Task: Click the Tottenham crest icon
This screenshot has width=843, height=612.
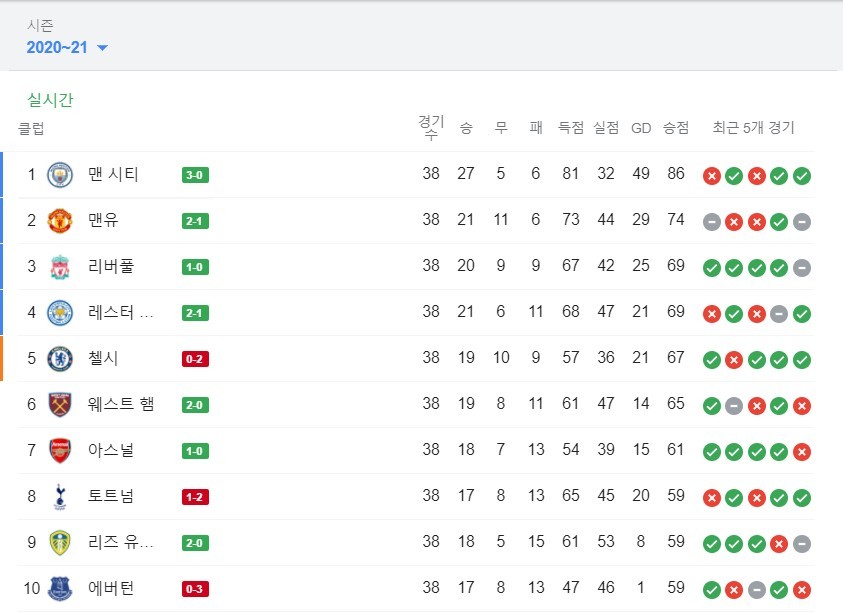Action: 60,496
